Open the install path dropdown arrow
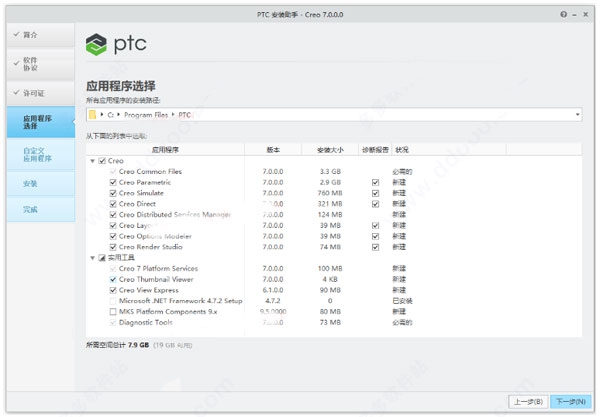The height and width of the screenshot is (417, 600). click(x=577, y=115)
